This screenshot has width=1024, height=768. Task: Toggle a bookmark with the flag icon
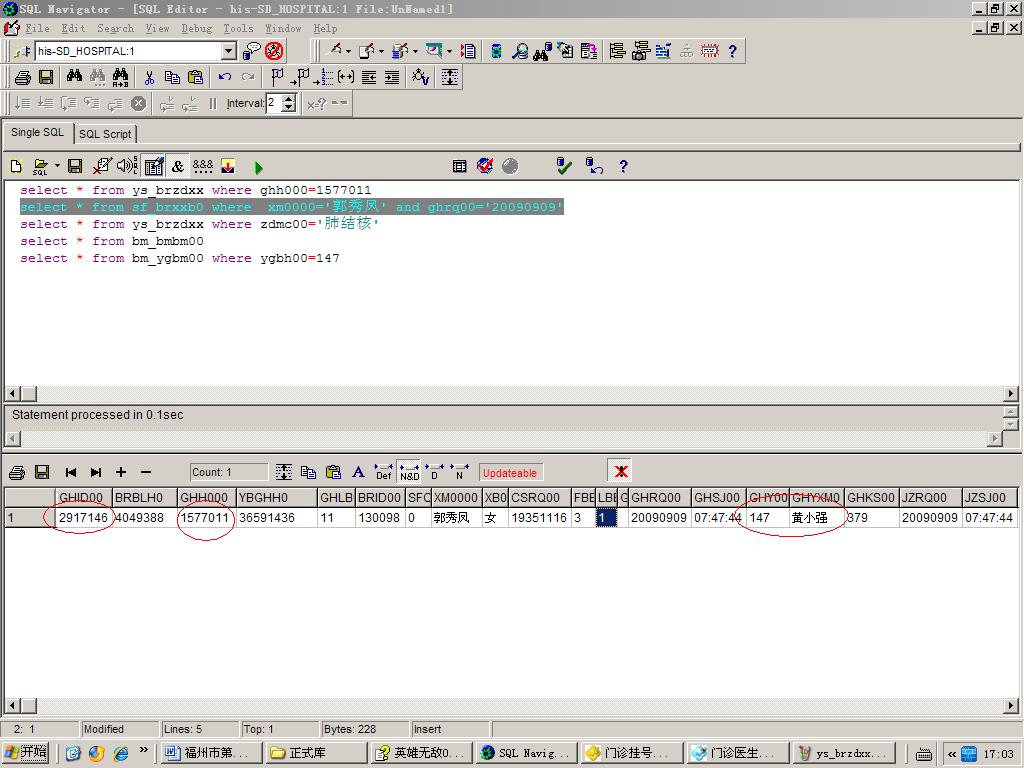(277, 77)
